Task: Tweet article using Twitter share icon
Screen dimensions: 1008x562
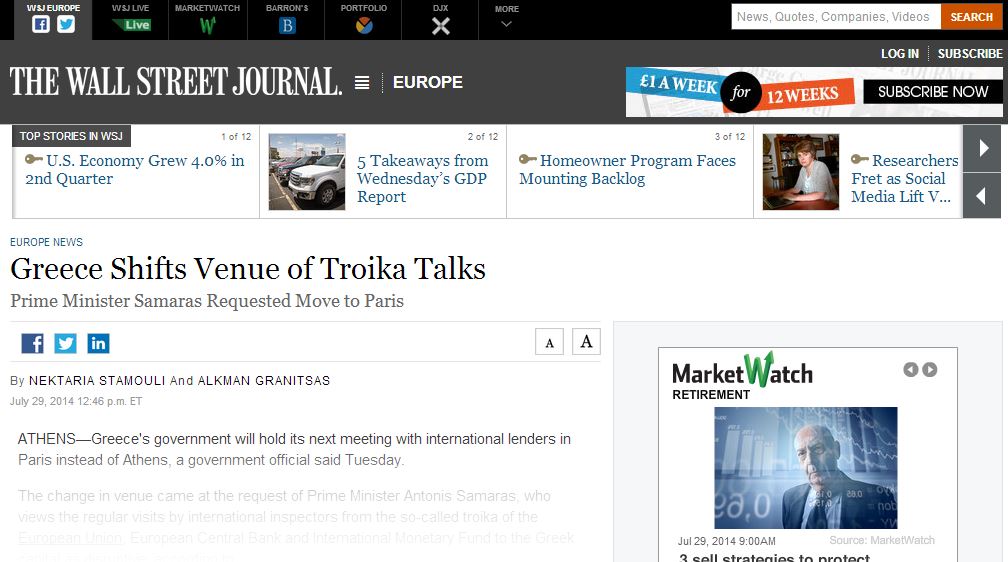Action: point(66,343)
